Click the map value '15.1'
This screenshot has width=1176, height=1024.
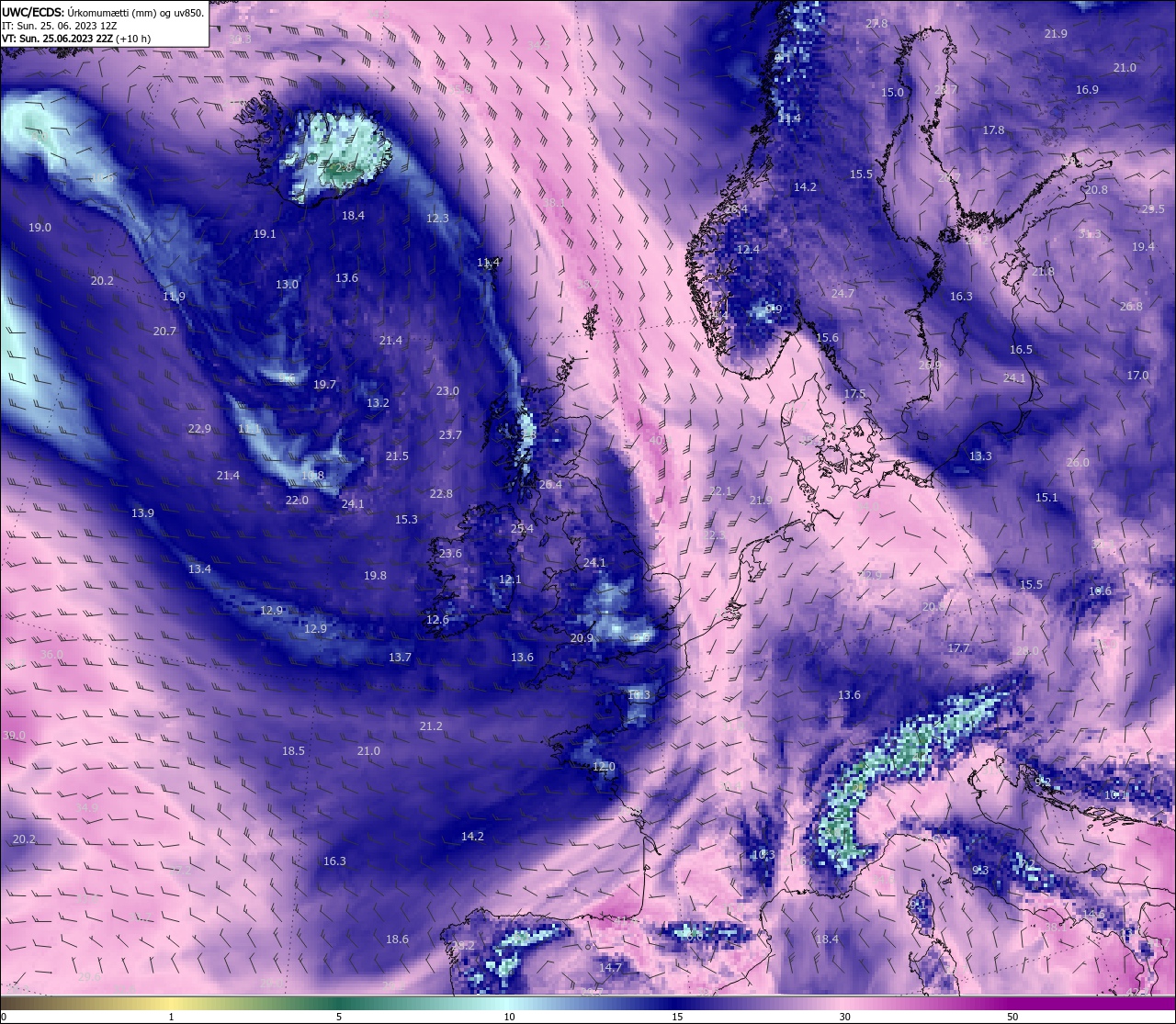[x=1046, y=497]
